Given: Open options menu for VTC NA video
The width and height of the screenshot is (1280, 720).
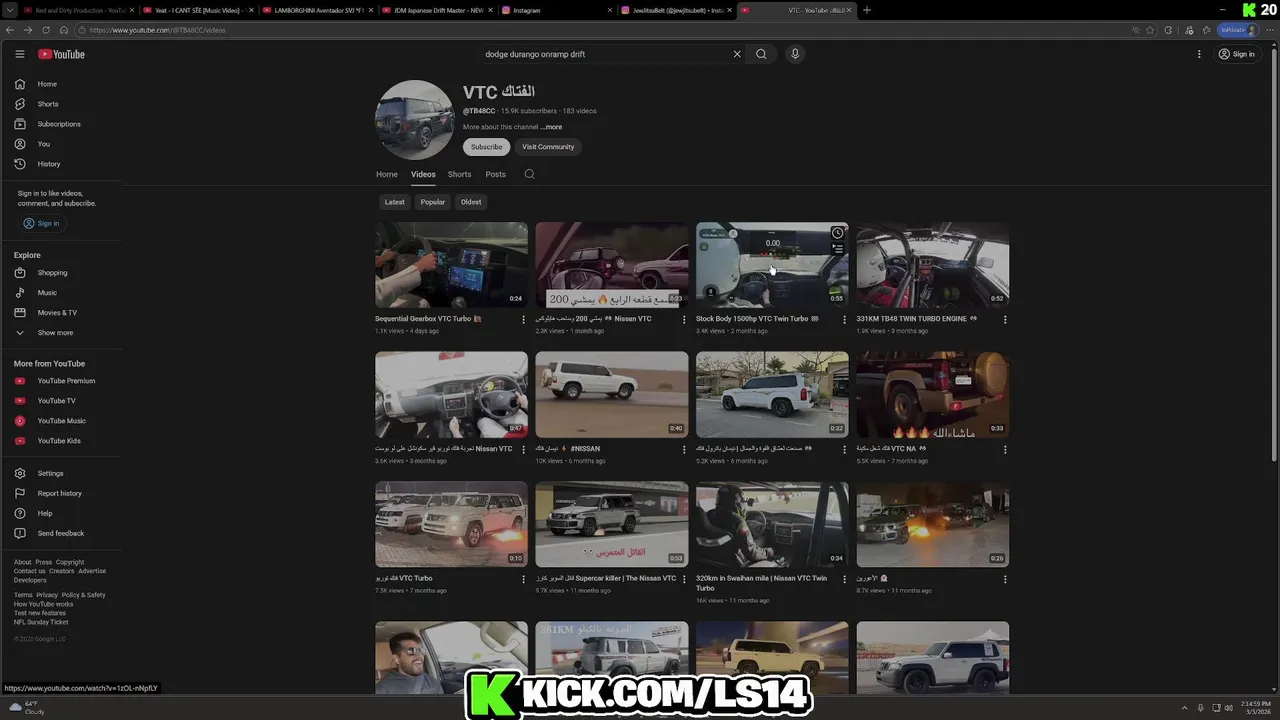Looking at the screenshot, I should (1005, 450).
